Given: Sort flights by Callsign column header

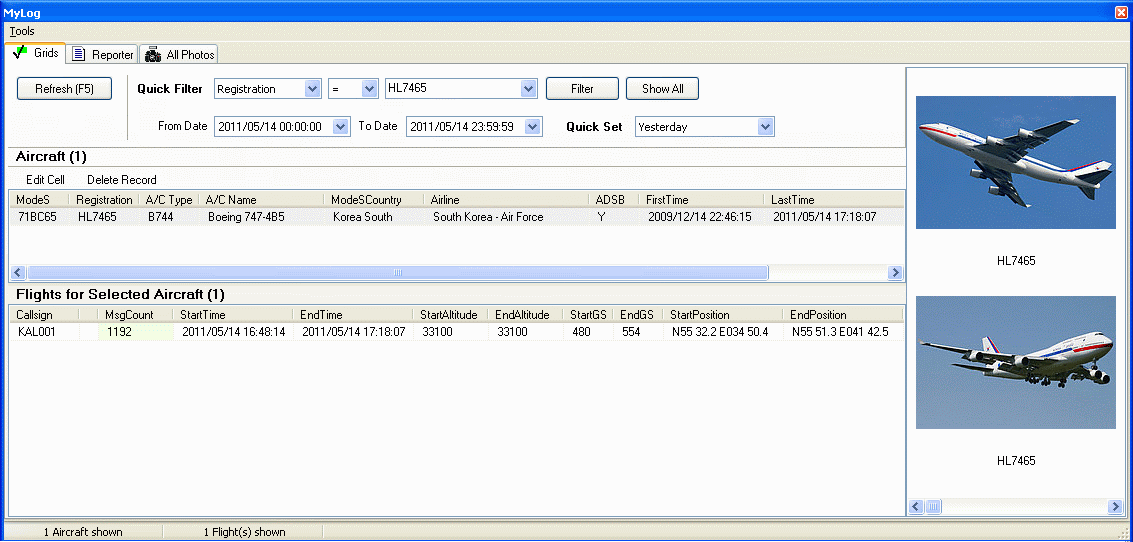Looking at the screenshot, I should coord(45,315).
